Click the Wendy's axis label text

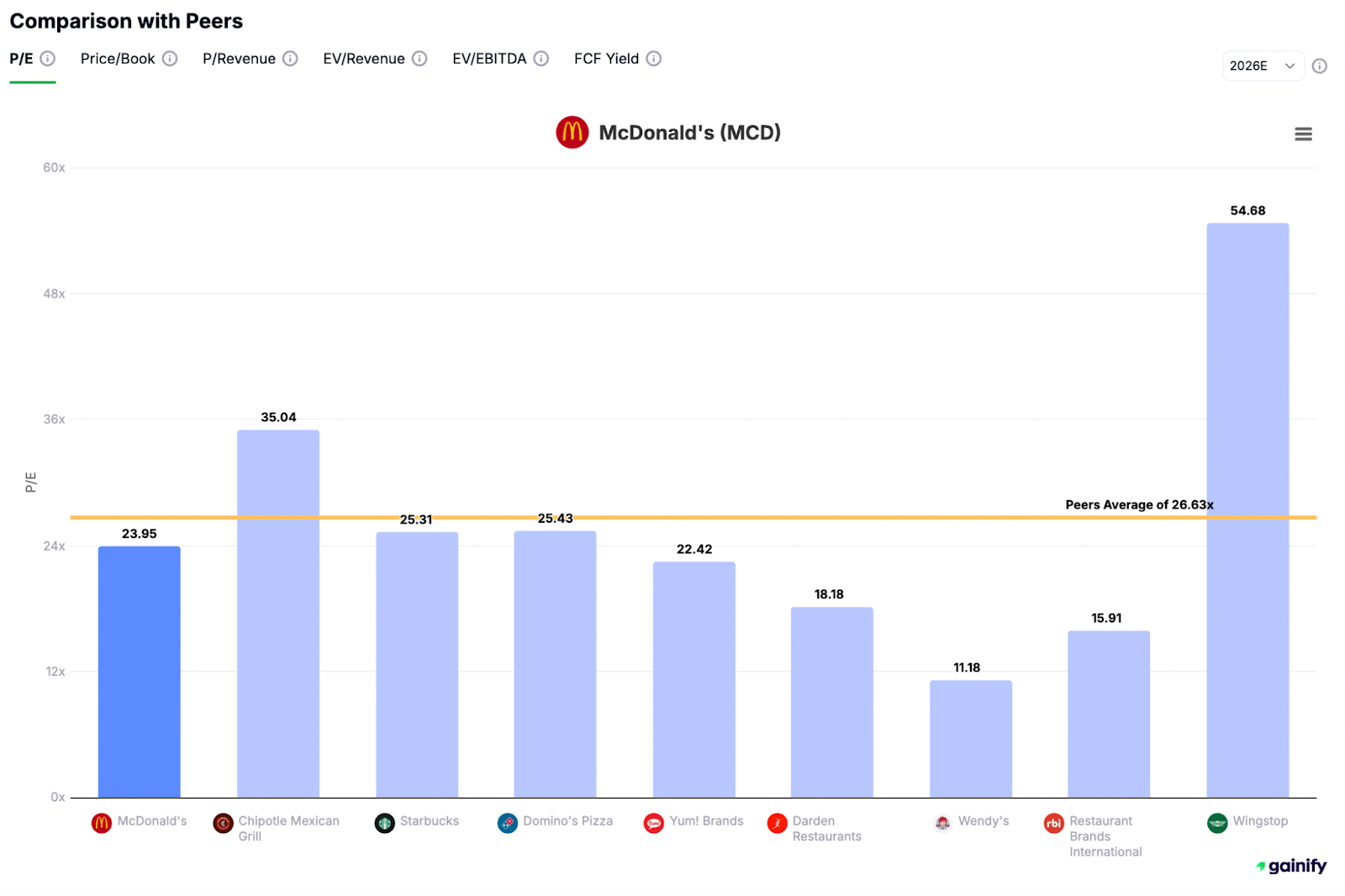pyautogui.click(x=984, y=821)
